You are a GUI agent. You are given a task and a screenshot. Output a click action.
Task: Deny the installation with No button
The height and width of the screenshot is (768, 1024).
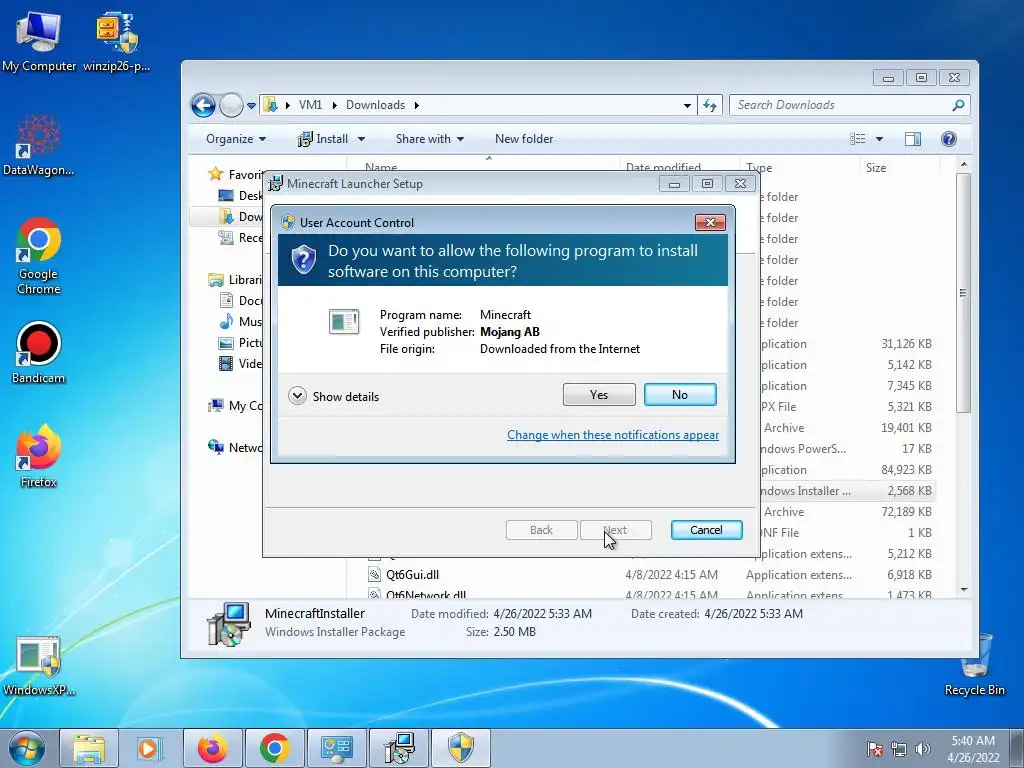680,394
